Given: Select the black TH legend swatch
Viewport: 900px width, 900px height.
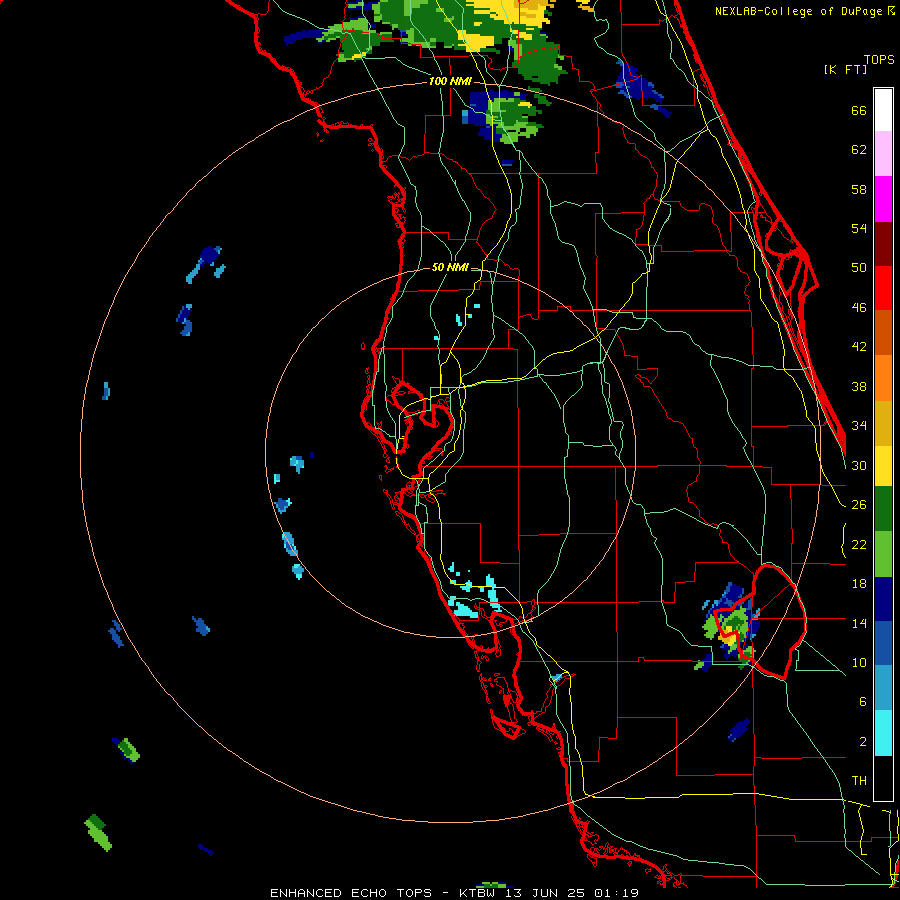Looking at the screenshot, I should click(883, 778).
